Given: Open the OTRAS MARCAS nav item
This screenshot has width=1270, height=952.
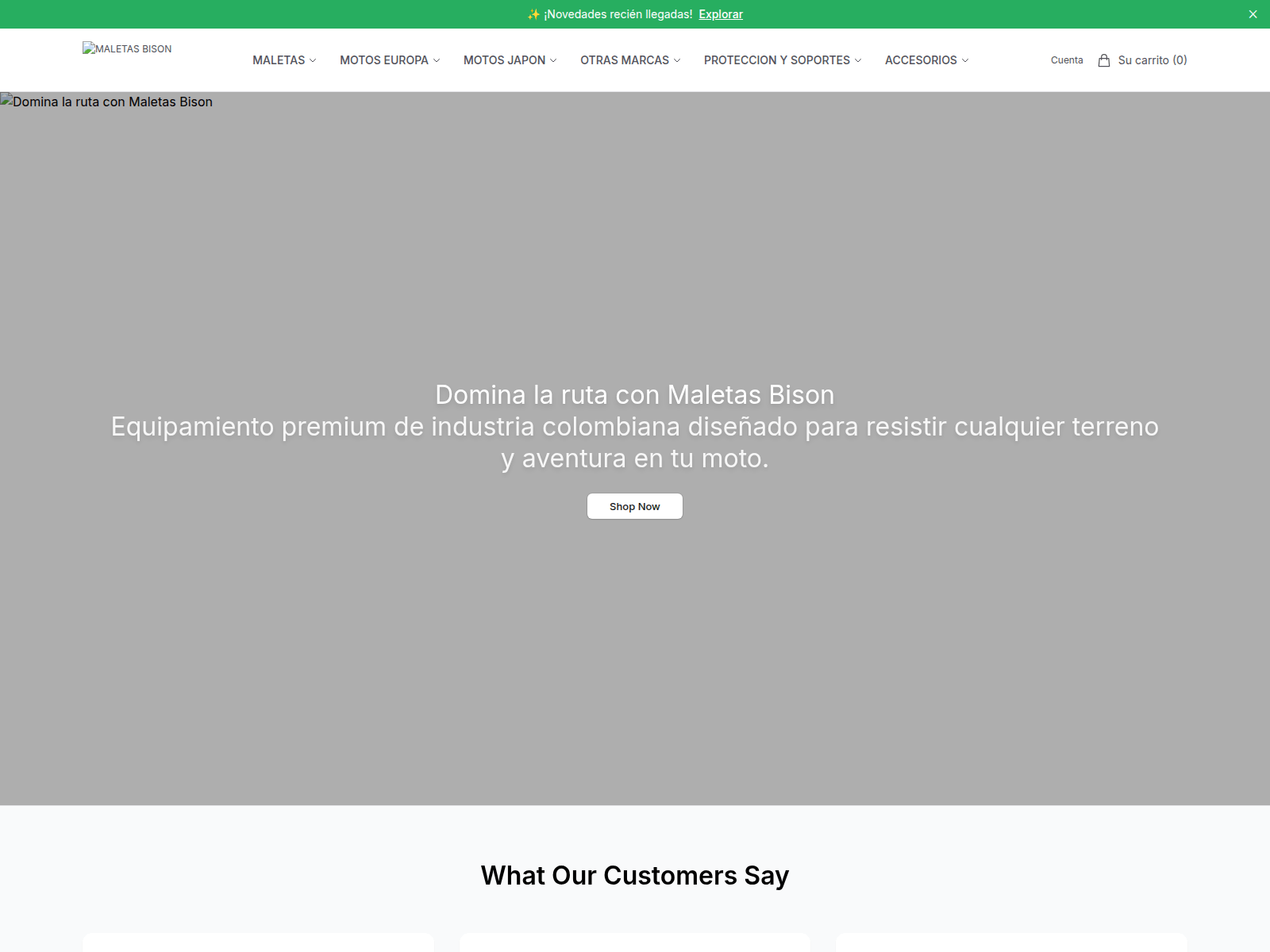Looking at the screenshot, I should [625, 60].
